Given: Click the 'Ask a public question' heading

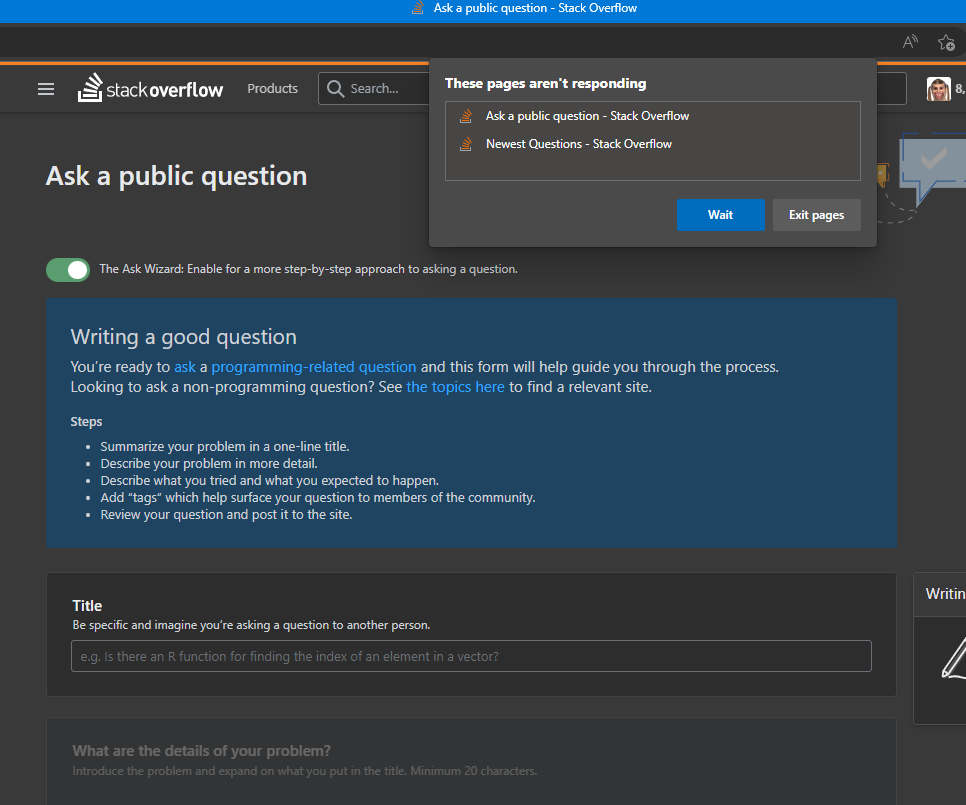Looking at the screenshot, I should click(176, 176).
